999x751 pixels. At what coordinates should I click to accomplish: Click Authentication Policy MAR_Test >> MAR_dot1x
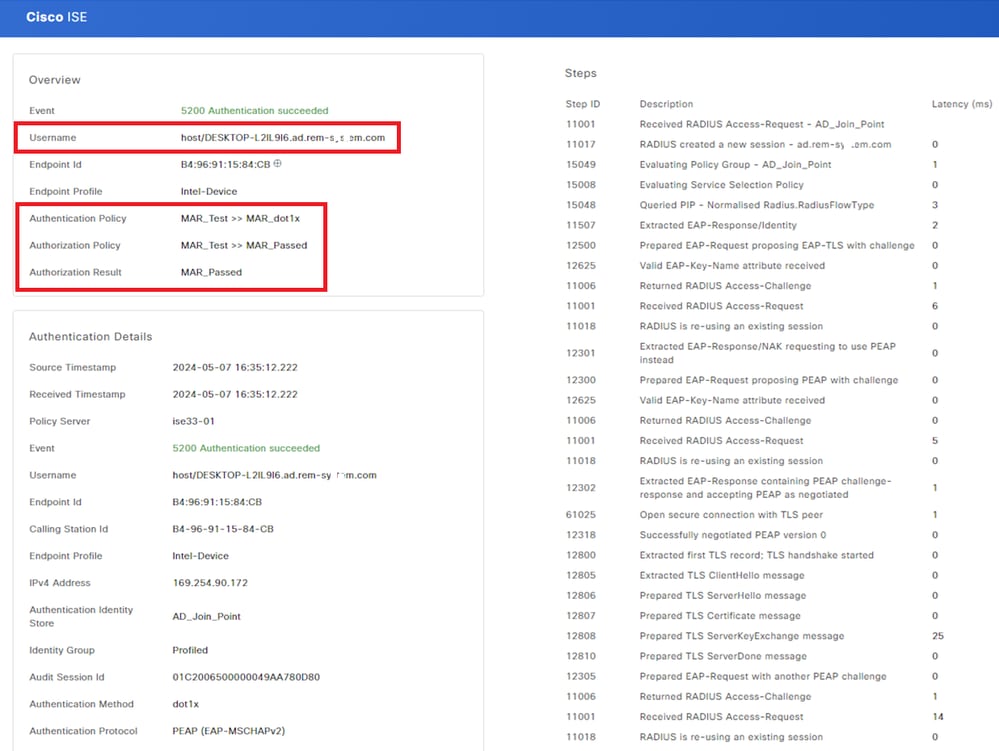tap(240, 218)
